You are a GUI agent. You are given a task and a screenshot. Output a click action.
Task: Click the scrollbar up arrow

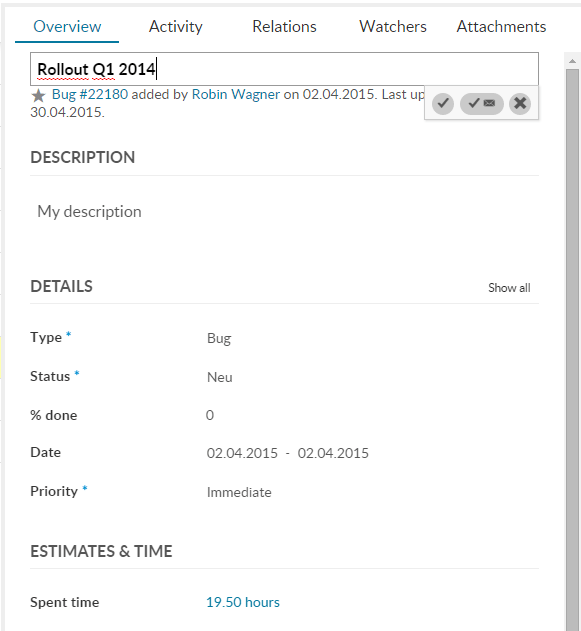click(x=572, y=61)
